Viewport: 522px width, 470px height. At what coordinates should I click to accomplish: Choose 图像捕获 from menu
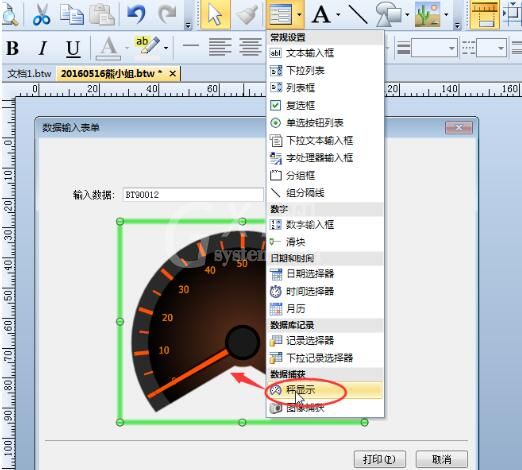pos(325,407)
